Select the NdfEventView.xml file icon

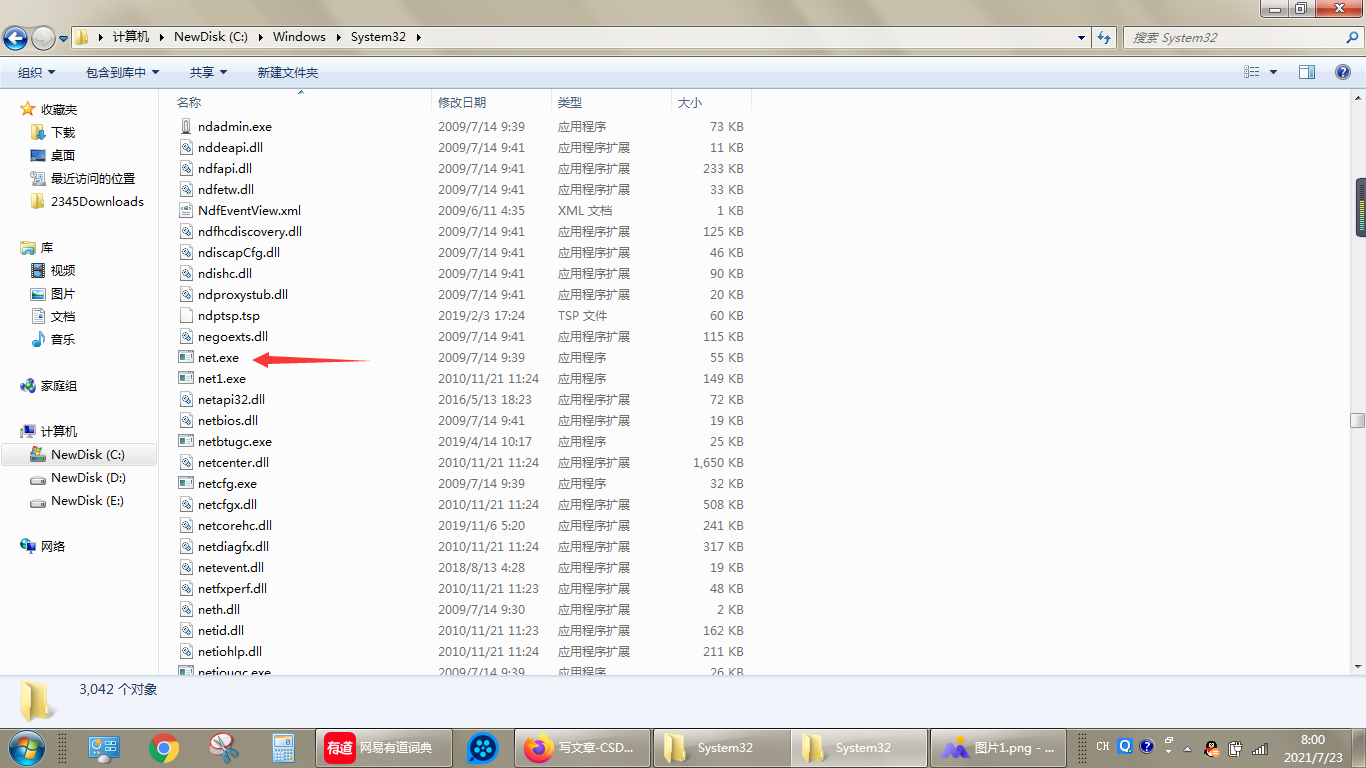186,211
